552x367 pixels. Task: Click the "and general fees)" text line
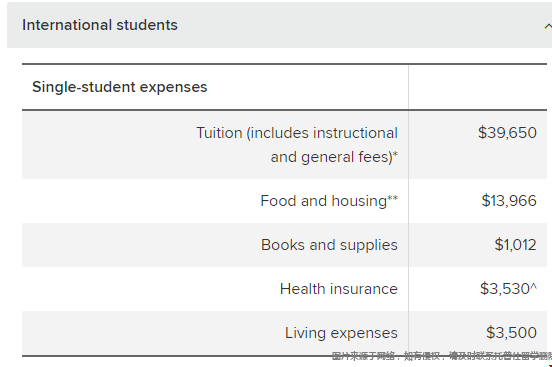[334, 157]
